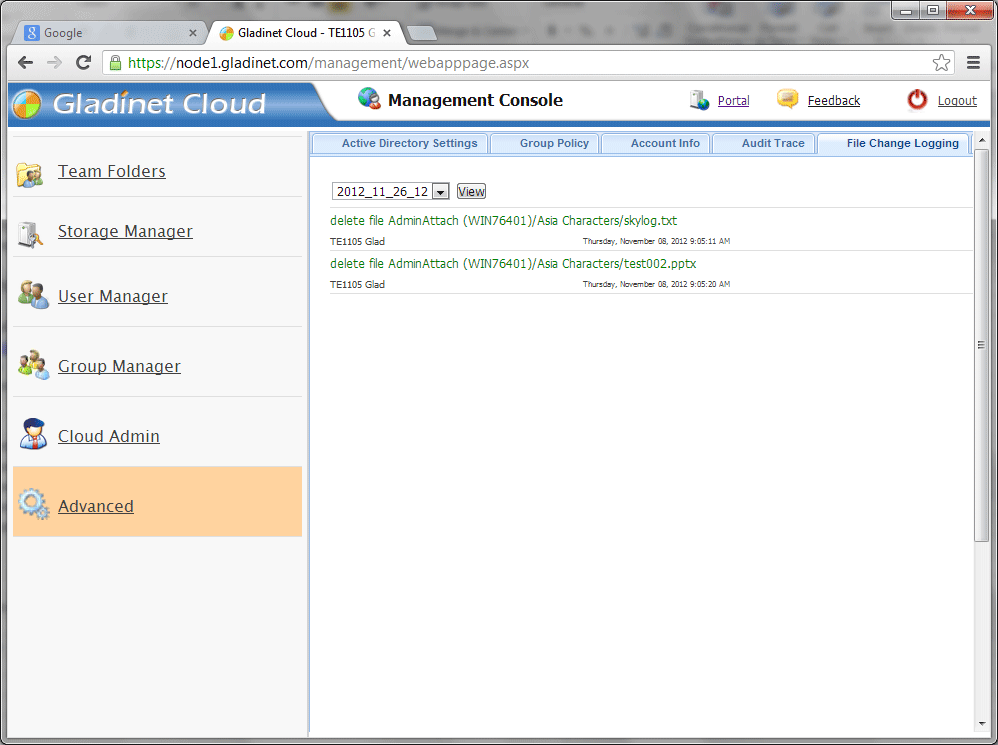
Task: Open the Portal link
Action: click(733, 101)
